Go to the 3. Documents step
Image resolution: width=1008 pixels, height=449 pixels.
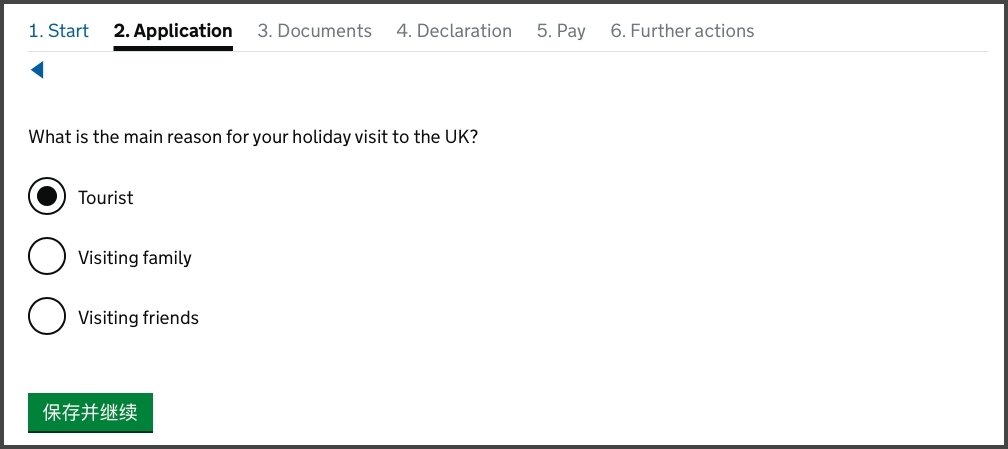point(314,31)
